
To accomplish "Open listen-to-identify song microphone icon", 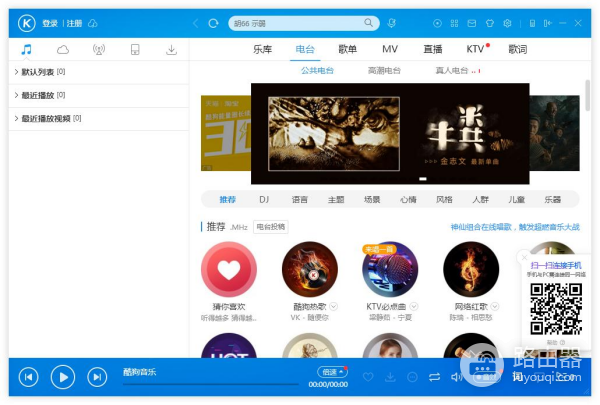I will [x=391, y=23].
